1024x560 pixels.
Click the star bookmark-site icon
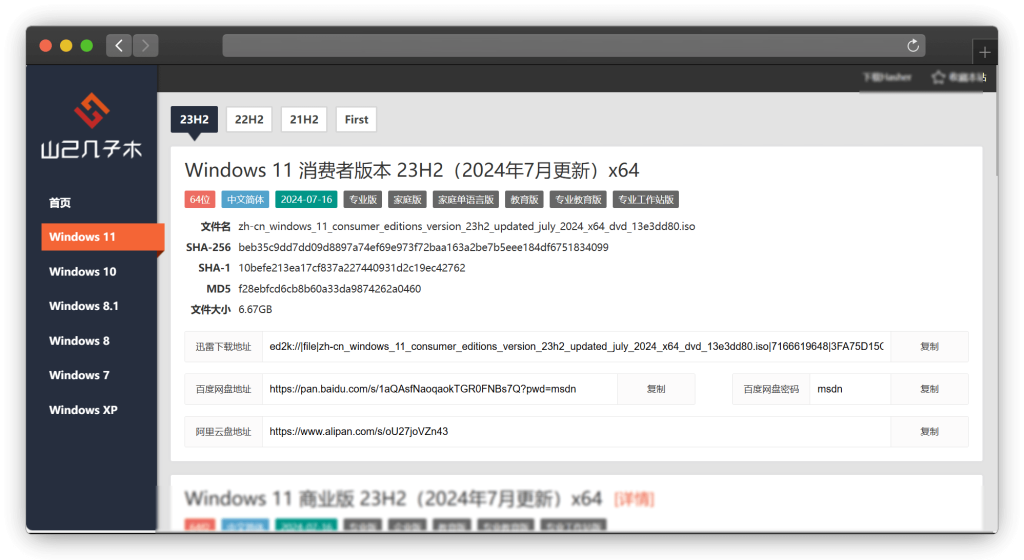[938, 77]
